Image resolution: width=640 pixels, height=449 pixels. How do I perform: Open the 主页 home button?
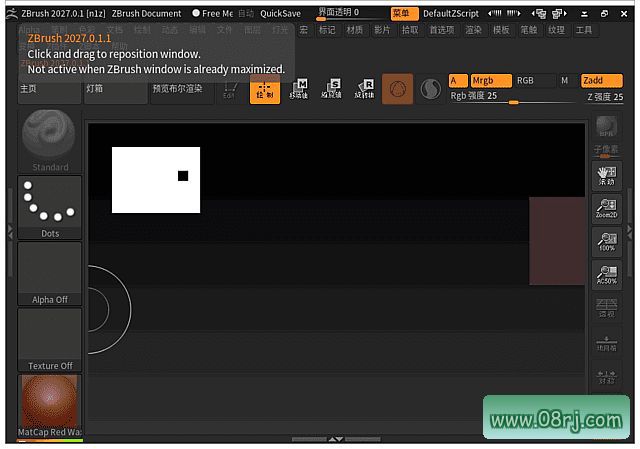49,89
